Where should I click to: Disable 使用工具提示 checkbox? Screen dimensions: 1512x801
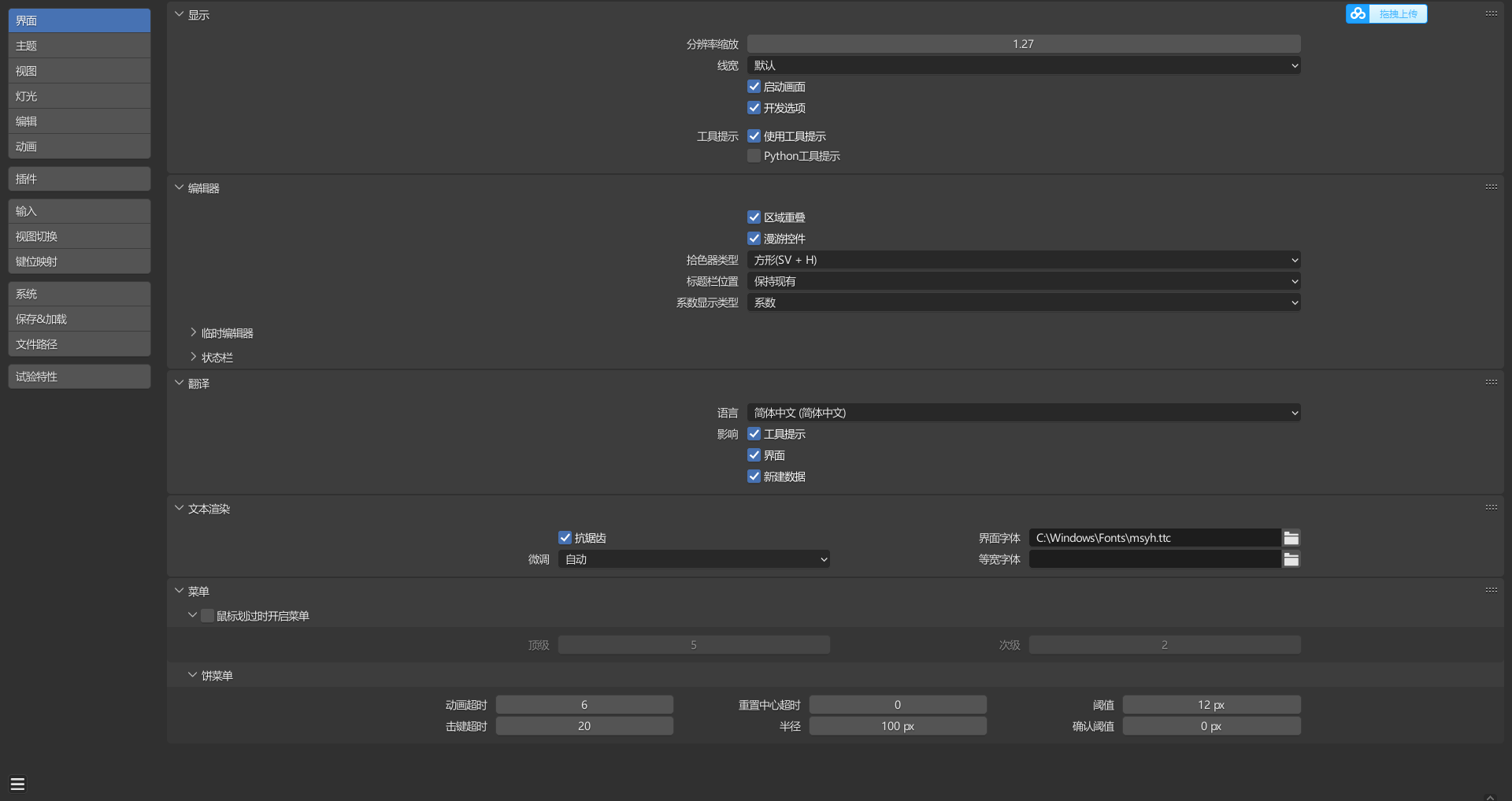pos(754,136)
